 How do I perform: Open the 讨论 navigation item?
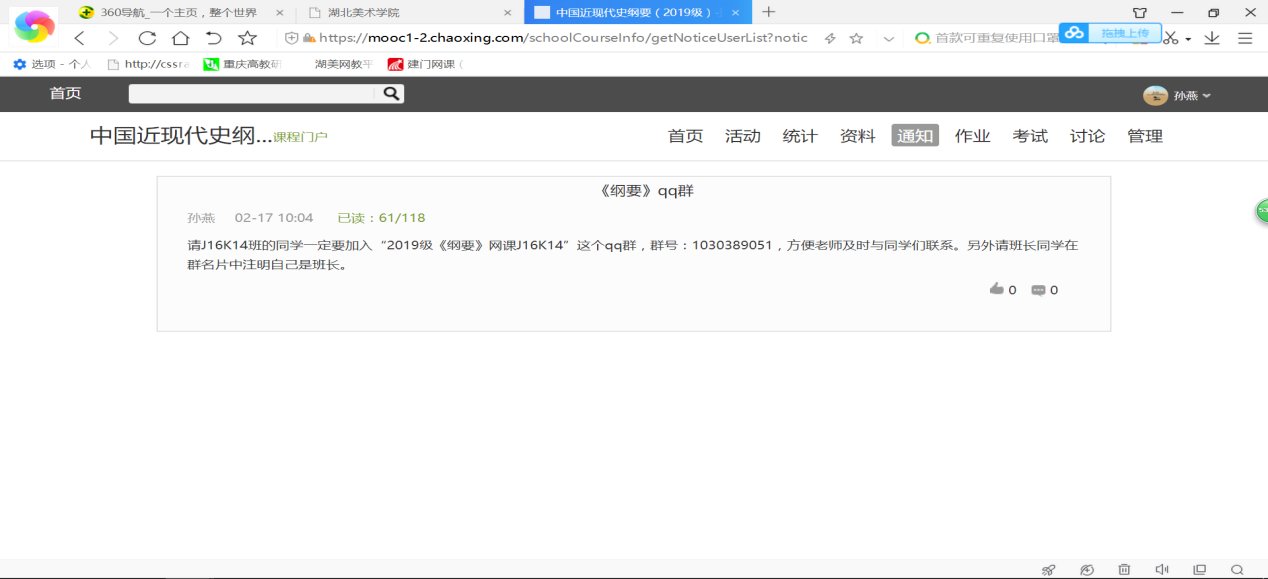pos(1087,136)
